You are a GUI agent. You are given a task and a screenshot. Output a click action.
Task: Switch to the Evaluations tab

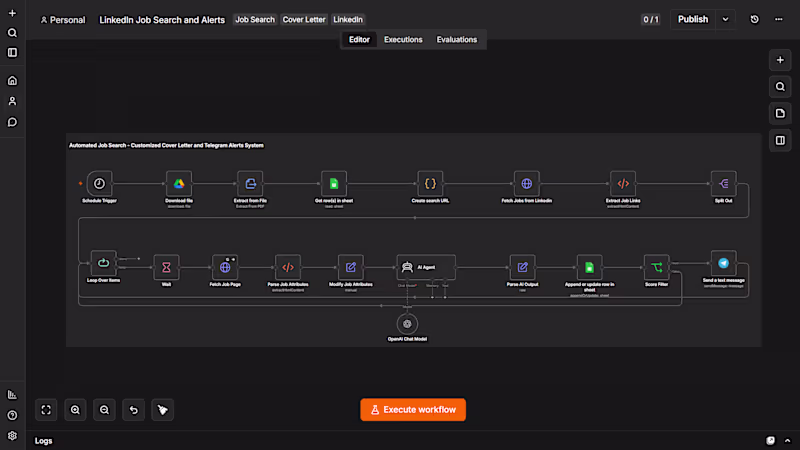(x=457, y=39)
